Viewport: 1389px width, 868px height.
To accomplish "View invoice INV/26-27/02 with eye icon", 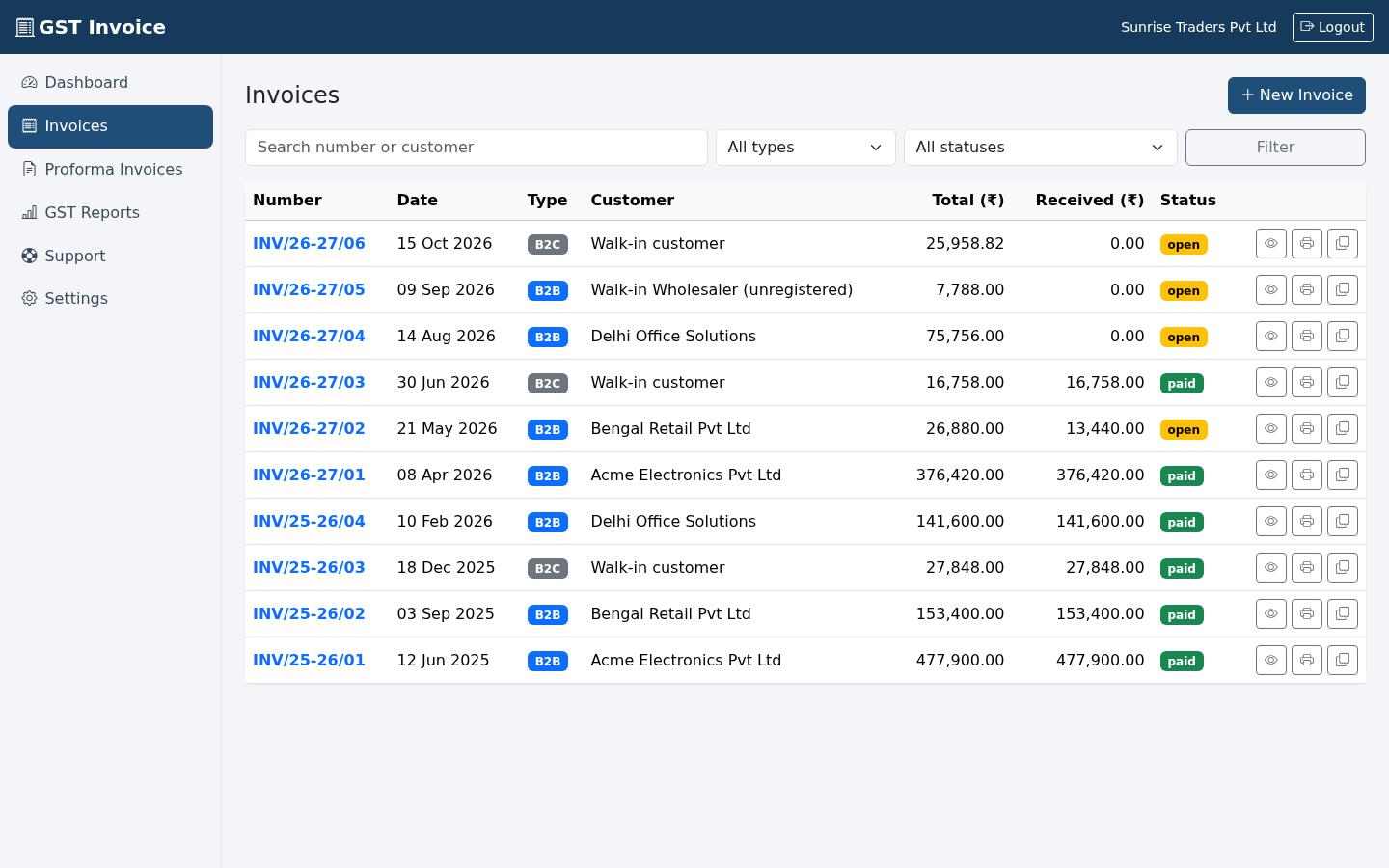I will pos(1271,429).
